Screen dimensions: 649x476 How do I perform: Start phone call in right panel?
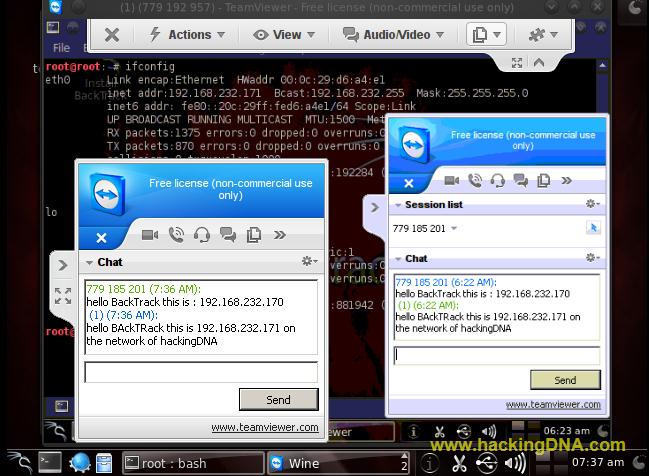[475, 180]
